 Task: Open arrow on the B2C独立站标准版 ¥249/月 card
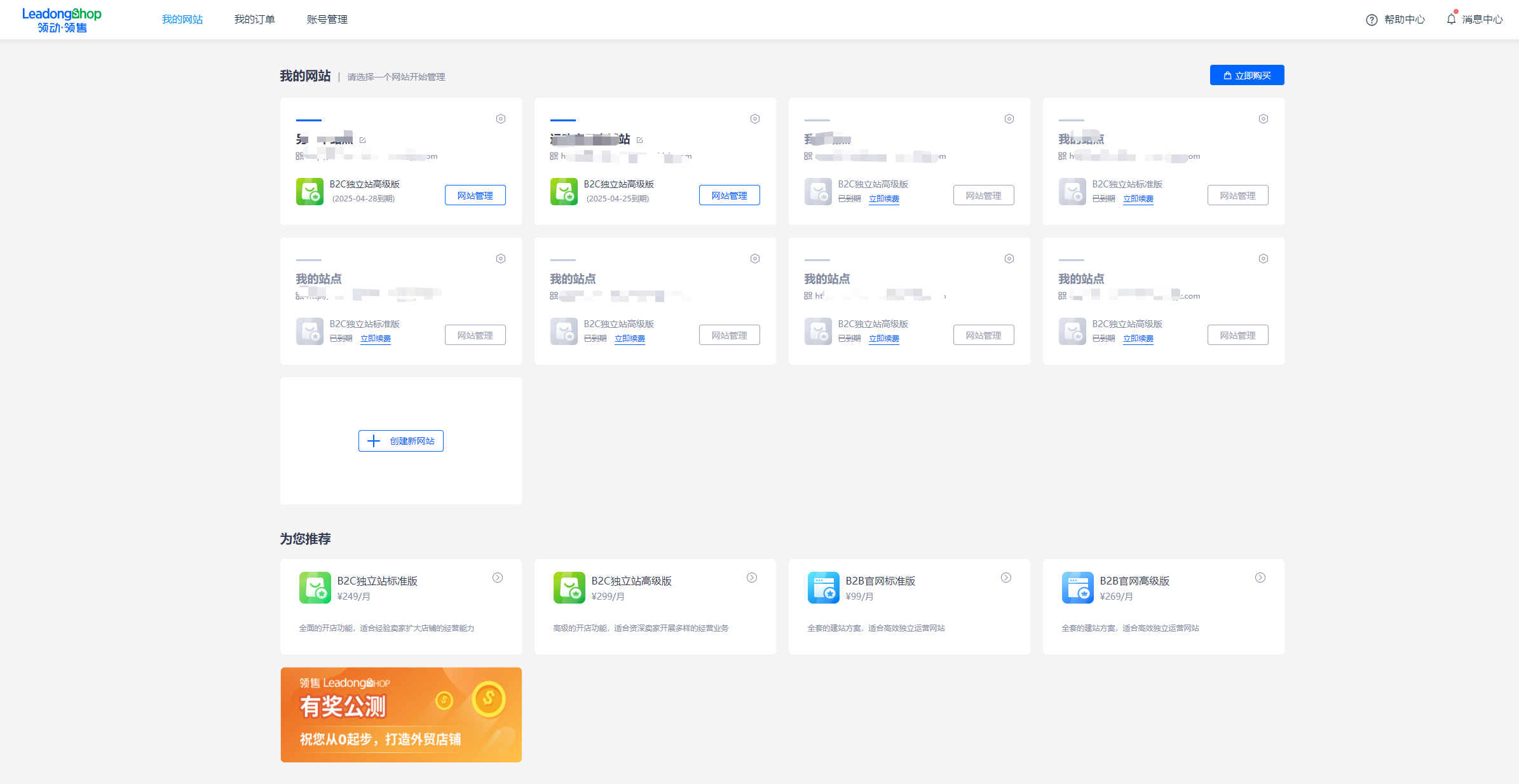click(x=498, y=578)
